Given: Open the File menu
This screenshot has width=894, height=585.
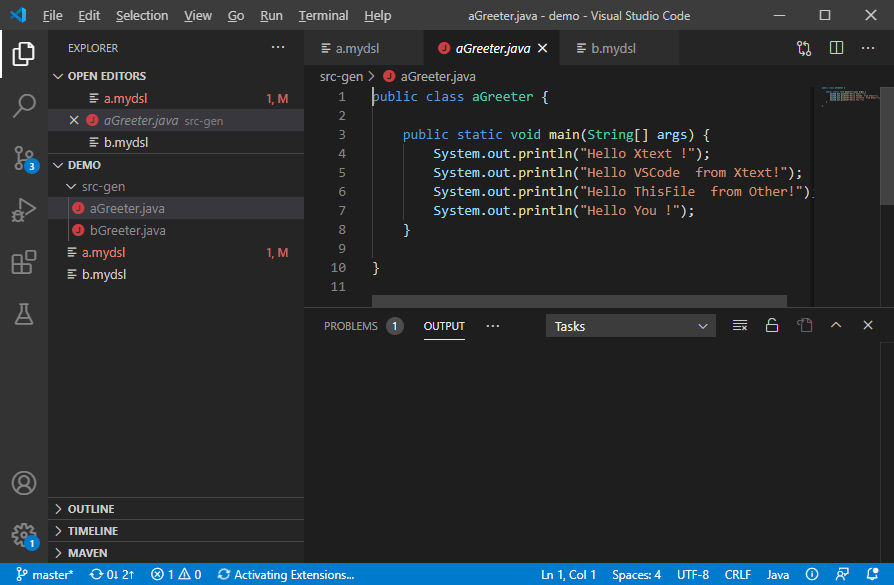Looking at the screenshot, I should (x=52, y=15).
